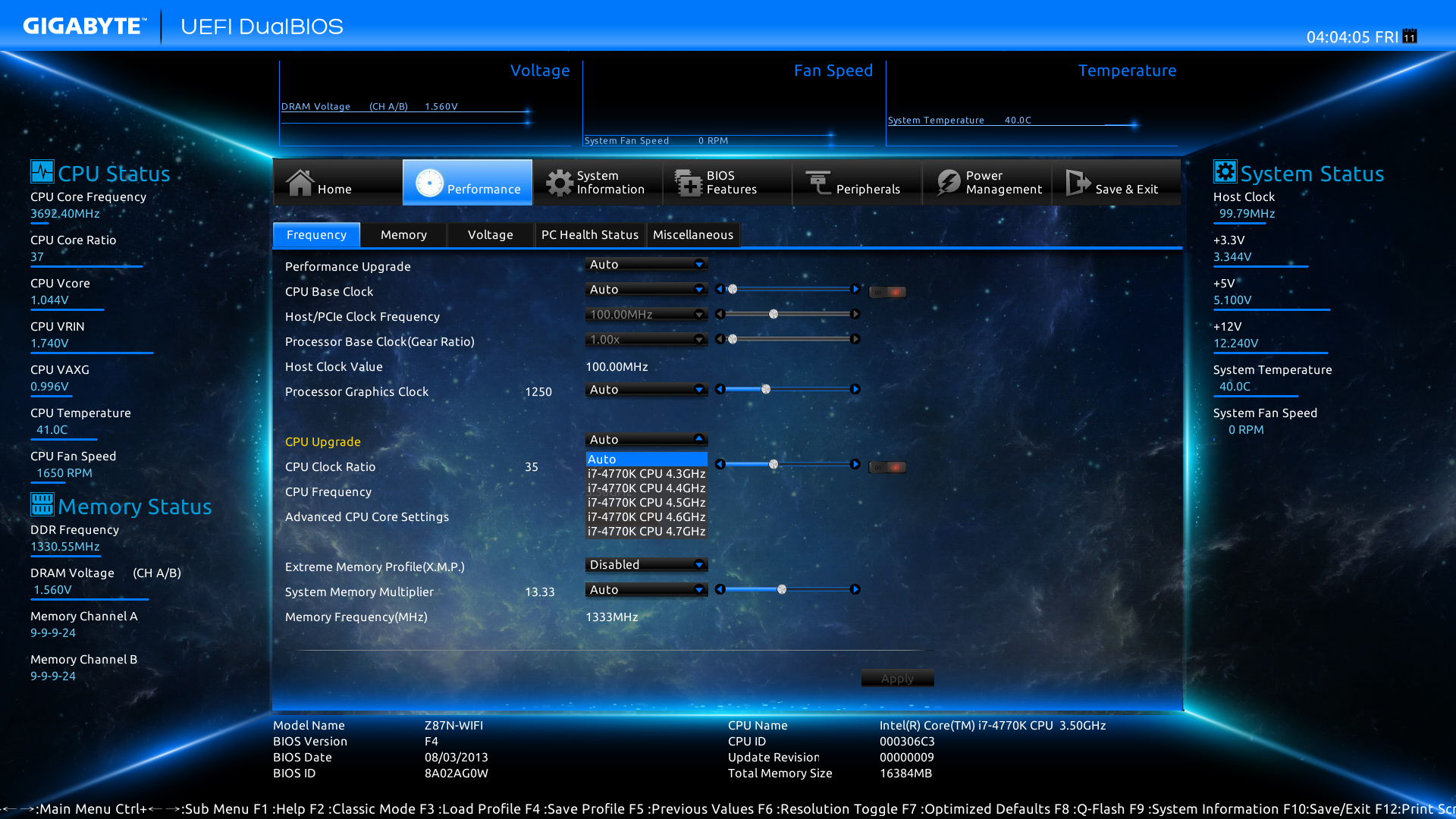Open Save & Exit via its door icon
The image size is (1456, 819).
[1078, 183]
